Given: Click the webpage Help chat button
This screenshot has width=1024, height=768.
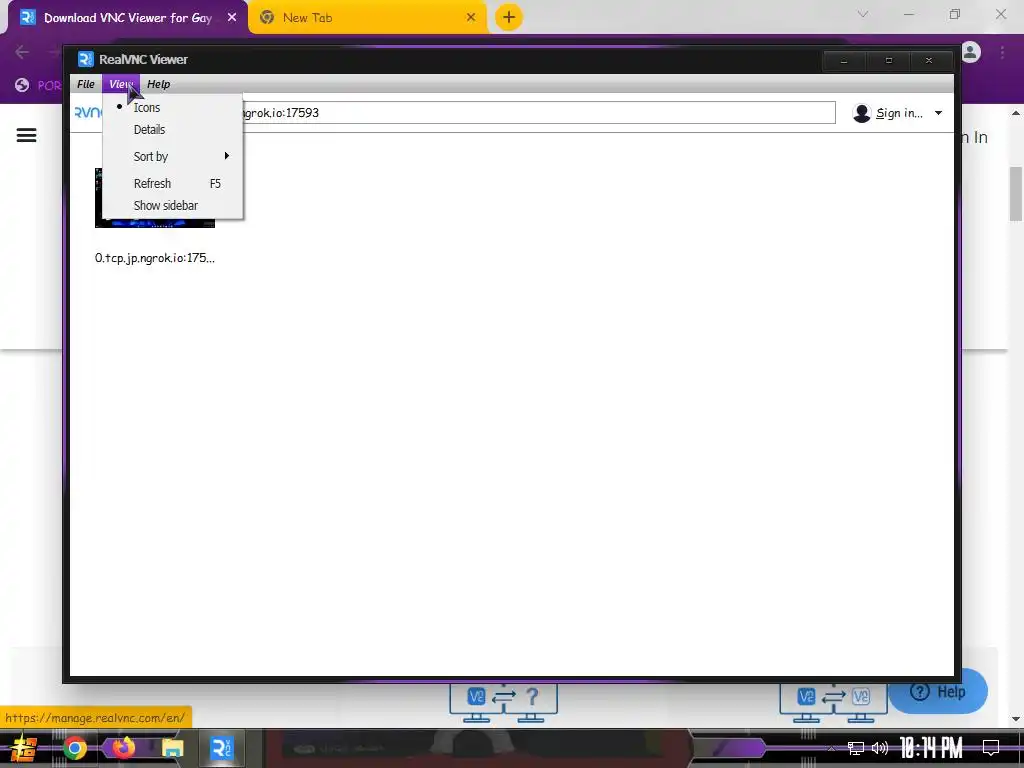Looking at the screenshot, I should point(939,692).
